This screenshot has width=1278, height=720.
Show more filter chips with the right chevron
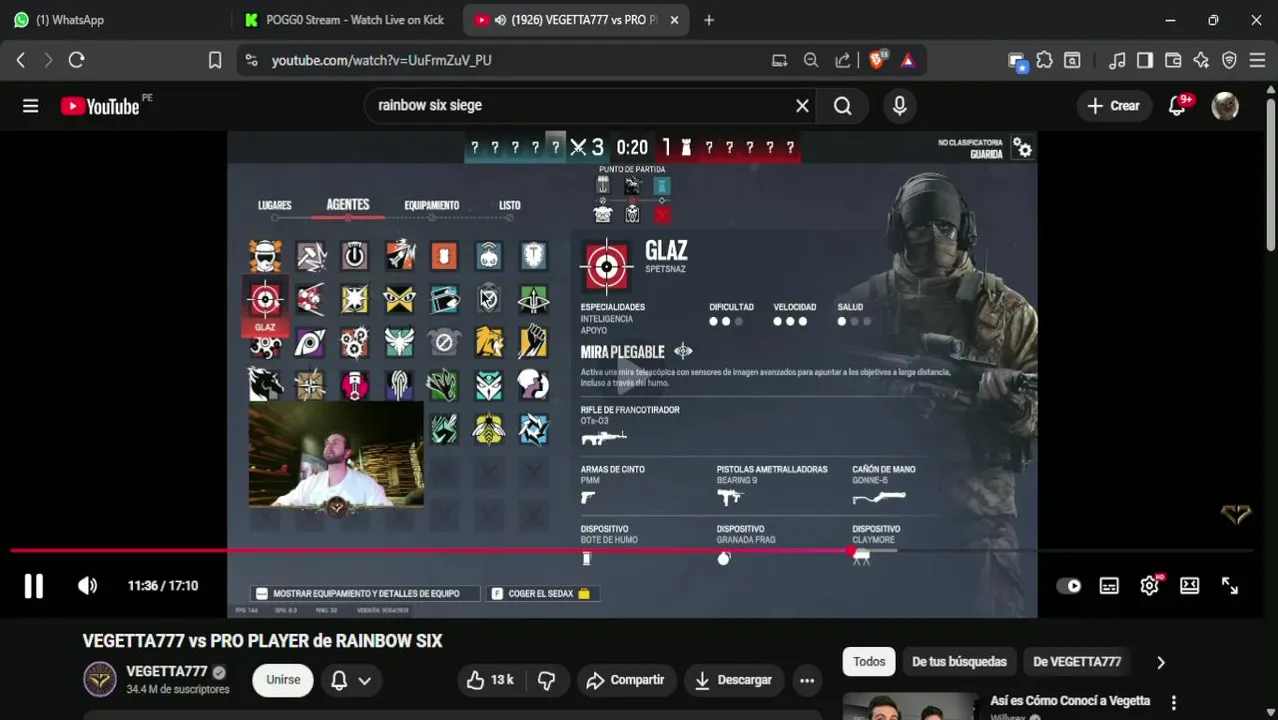pyautogui.click(x=1161, y=662)
